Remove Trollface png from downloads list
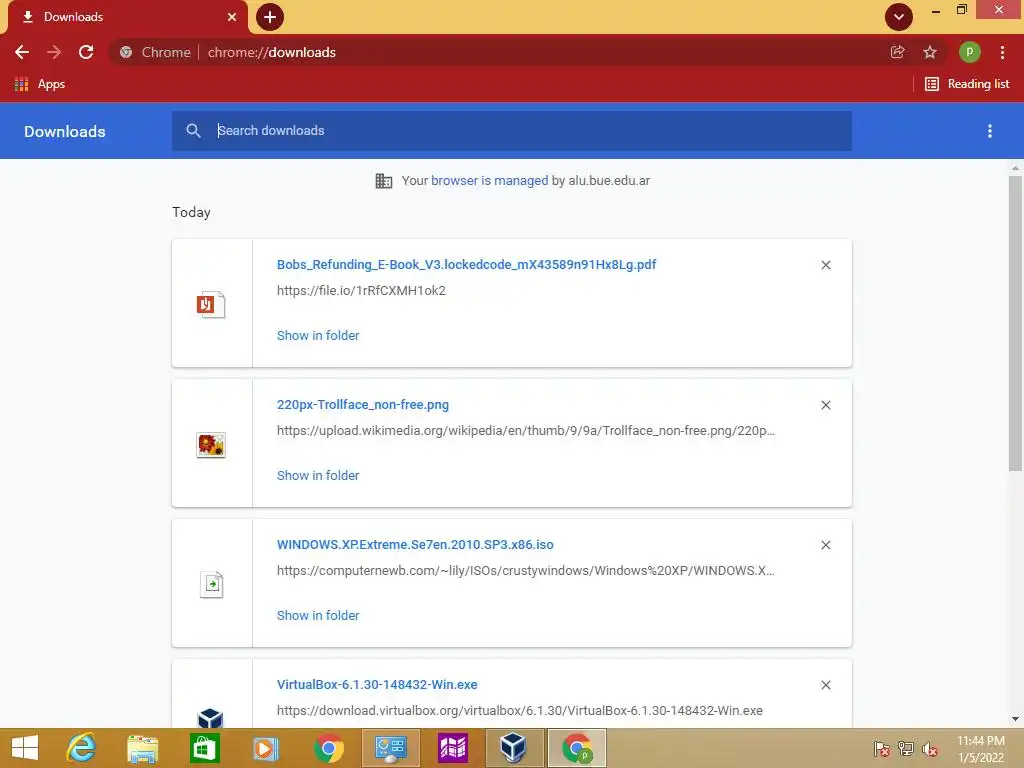Viewport: 1024px width, 768px height. 825,405
